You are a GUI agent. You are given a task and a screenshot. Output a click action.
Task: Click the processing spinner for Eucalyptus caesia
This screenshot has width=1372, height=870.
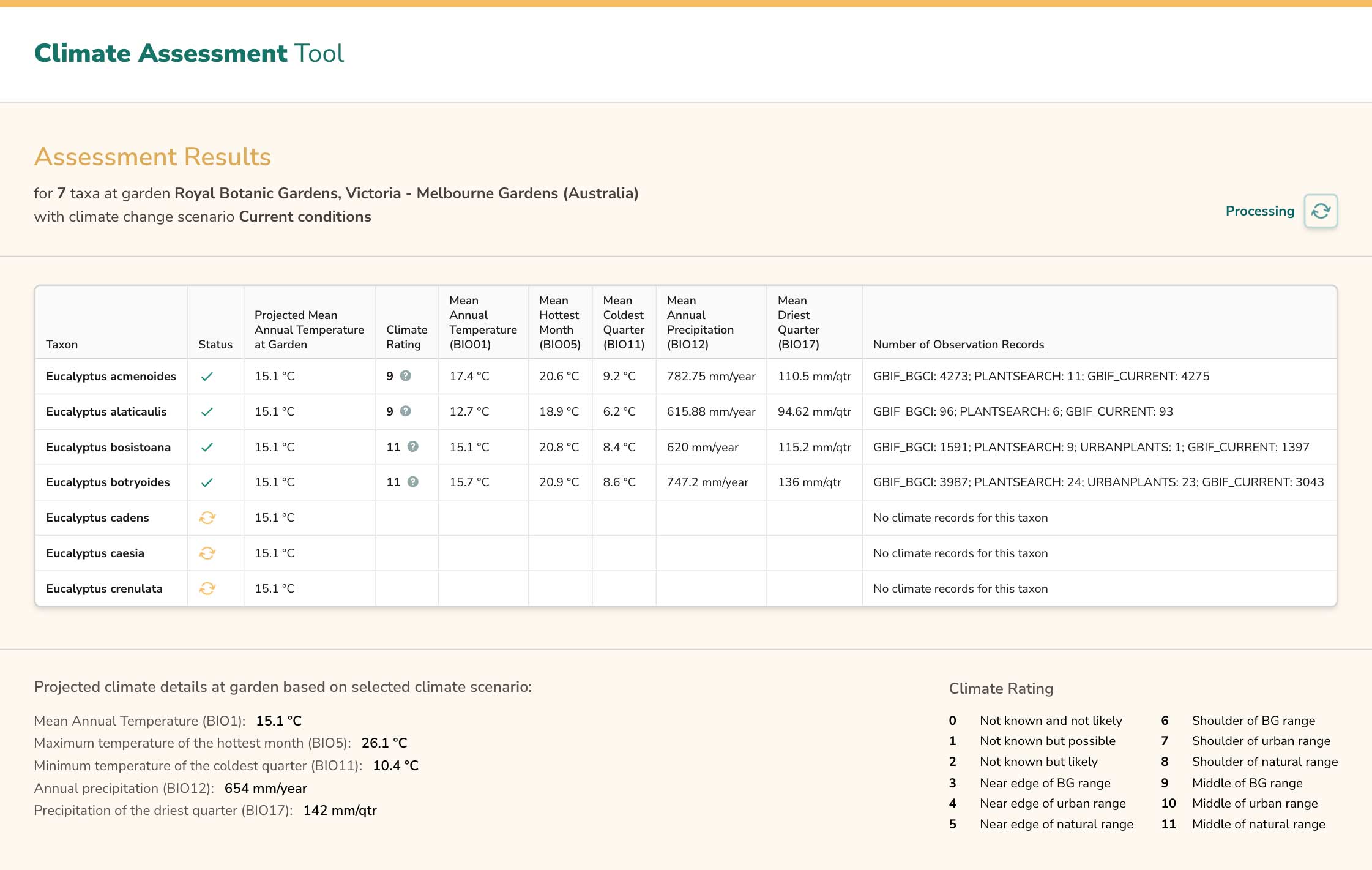click(207, 553)
